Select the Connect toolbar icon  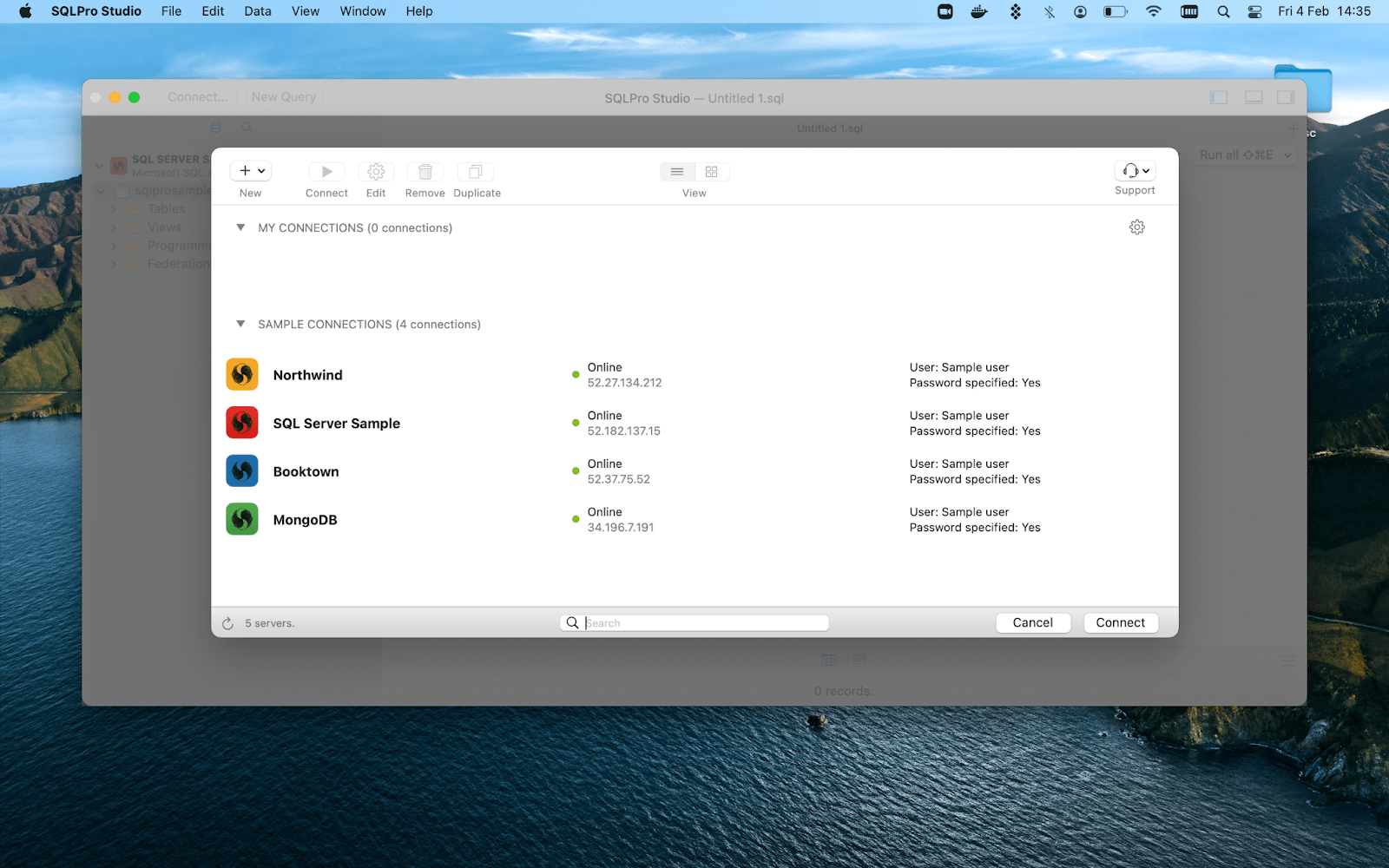pos(326,171)
